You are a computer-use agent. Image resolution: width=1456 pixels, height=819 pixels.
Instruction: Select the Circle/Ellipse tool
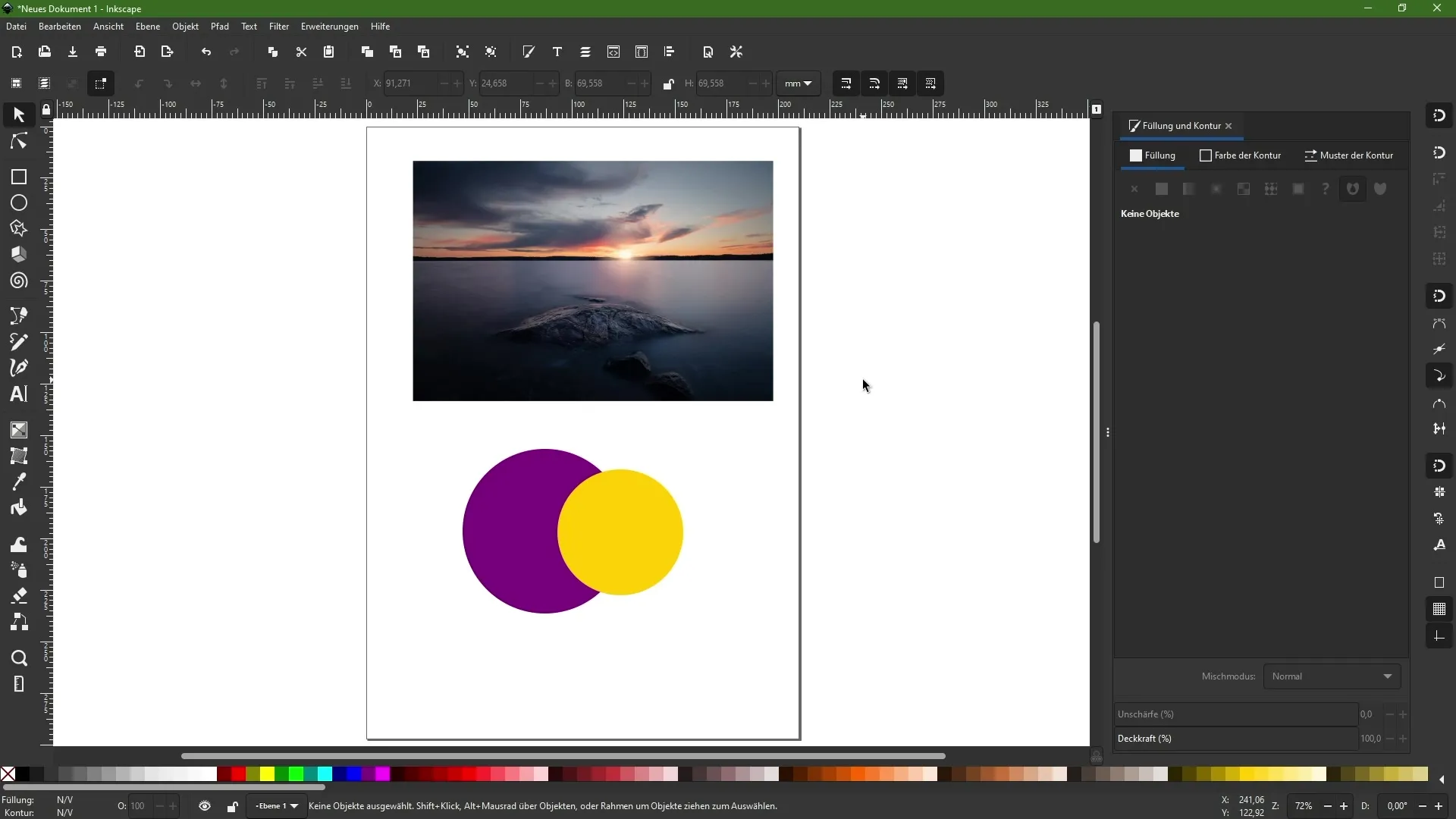click(18, 203)
